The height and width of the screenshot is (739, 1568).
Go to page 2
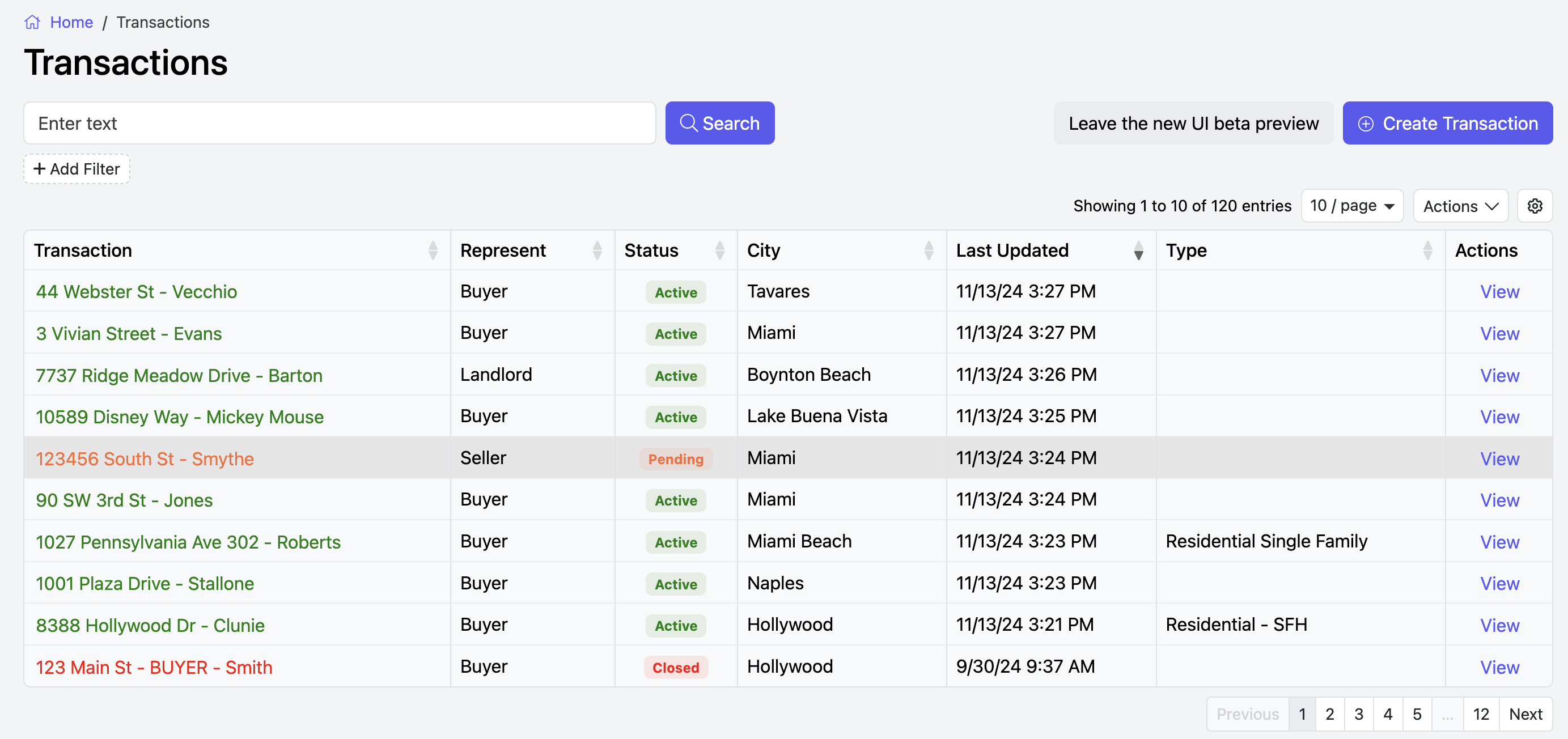click(1329, 714)
